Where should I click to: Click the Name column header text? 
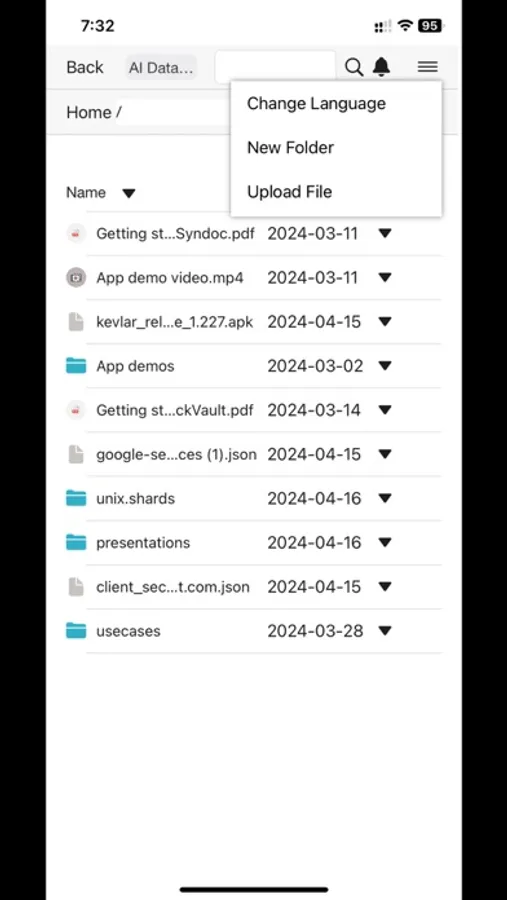click(86, 193)
